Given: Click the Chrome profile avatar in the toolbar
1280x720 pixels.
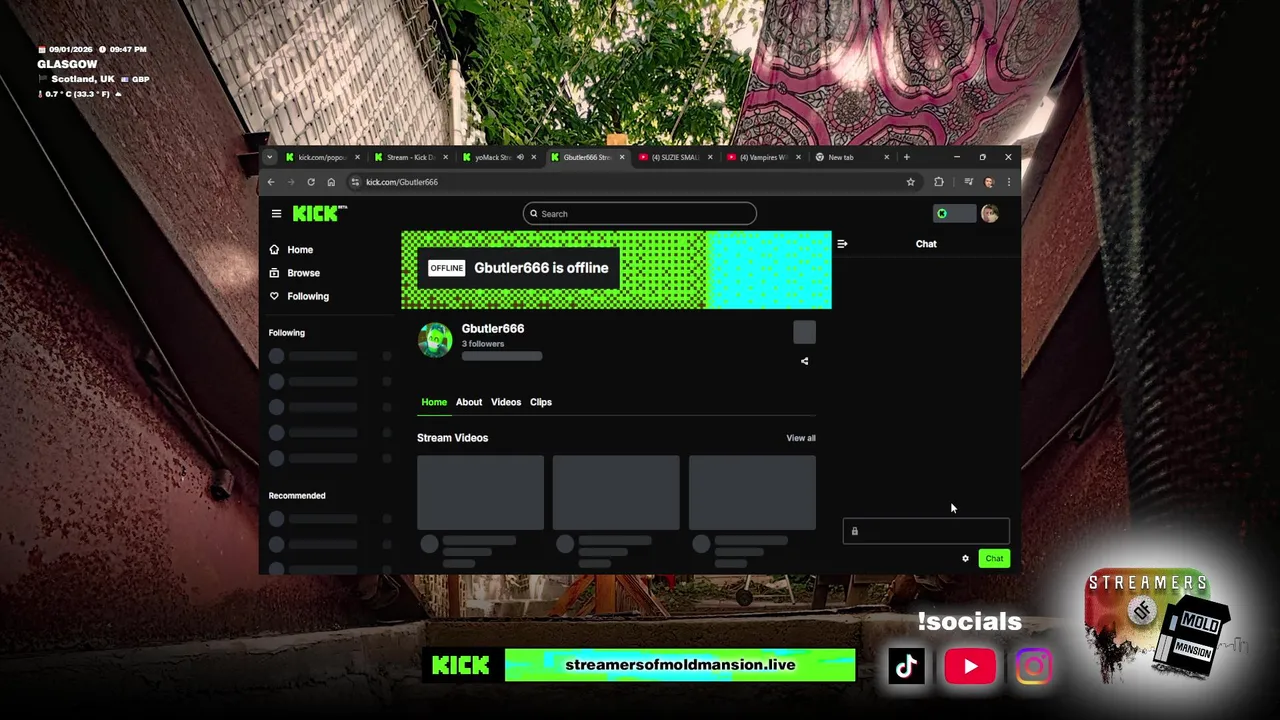Looking at the screenshot, I should 989,182.
